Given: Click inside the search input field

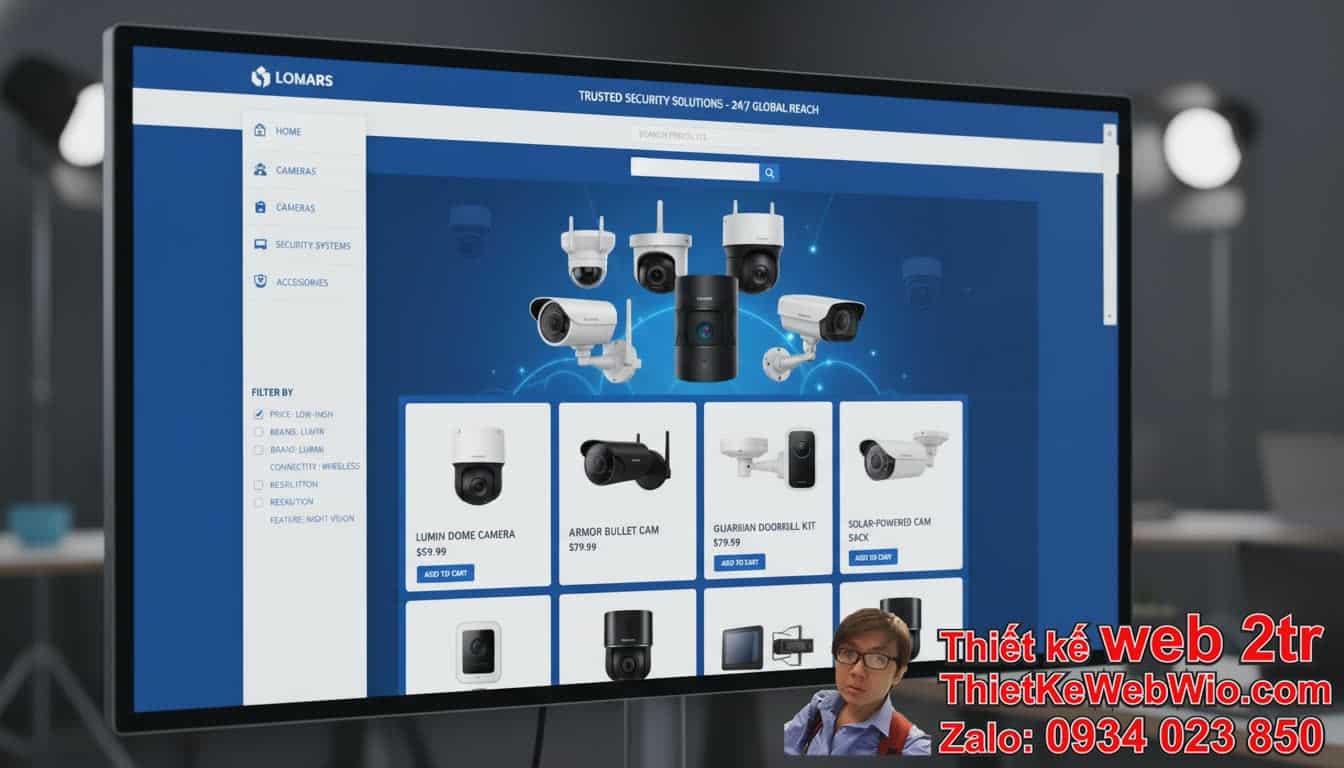Looking at the screenshot, I should coord(693,172).
